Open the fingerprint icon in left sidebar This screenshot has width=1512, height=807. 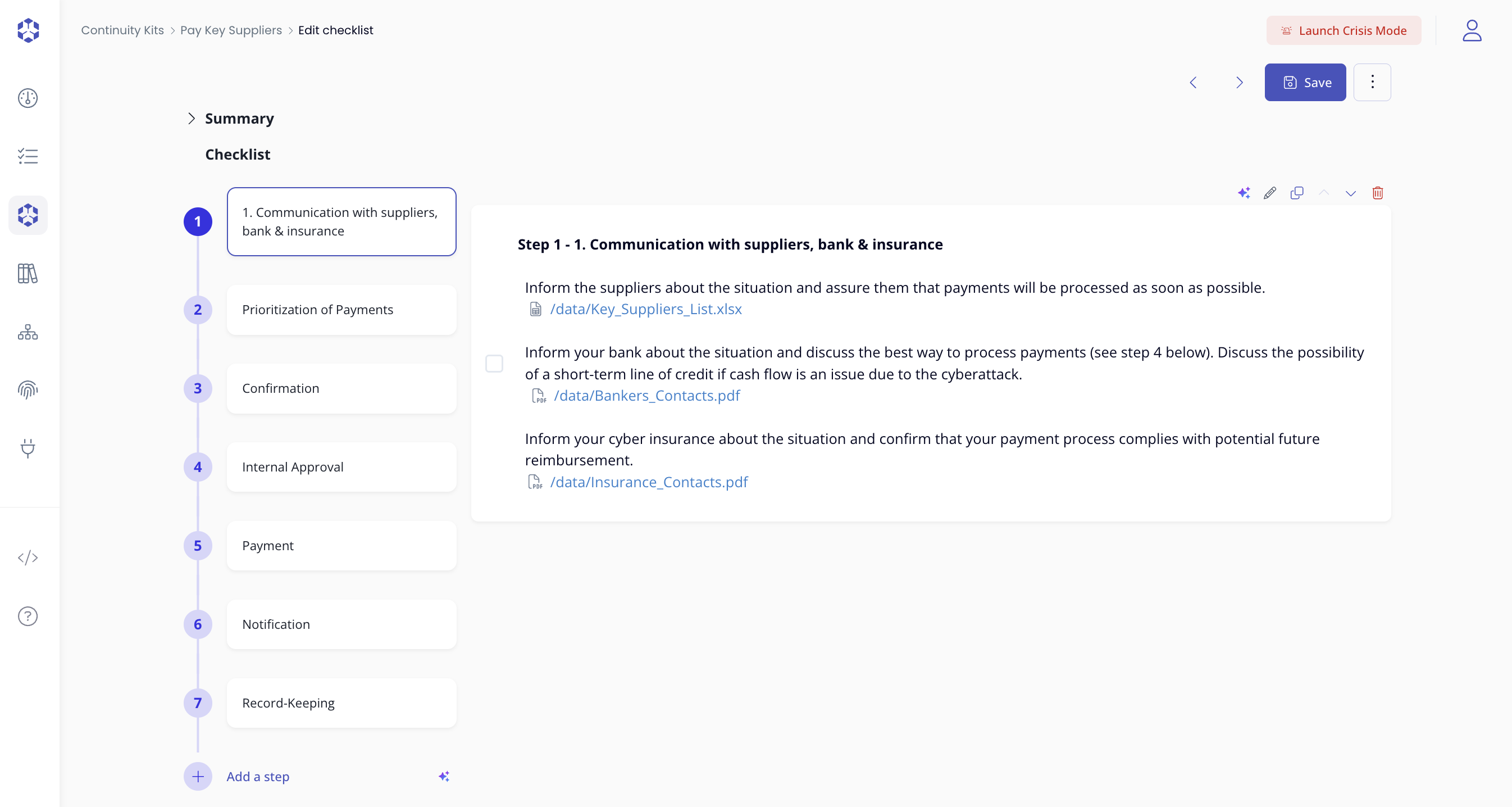[x=28, y=390]
